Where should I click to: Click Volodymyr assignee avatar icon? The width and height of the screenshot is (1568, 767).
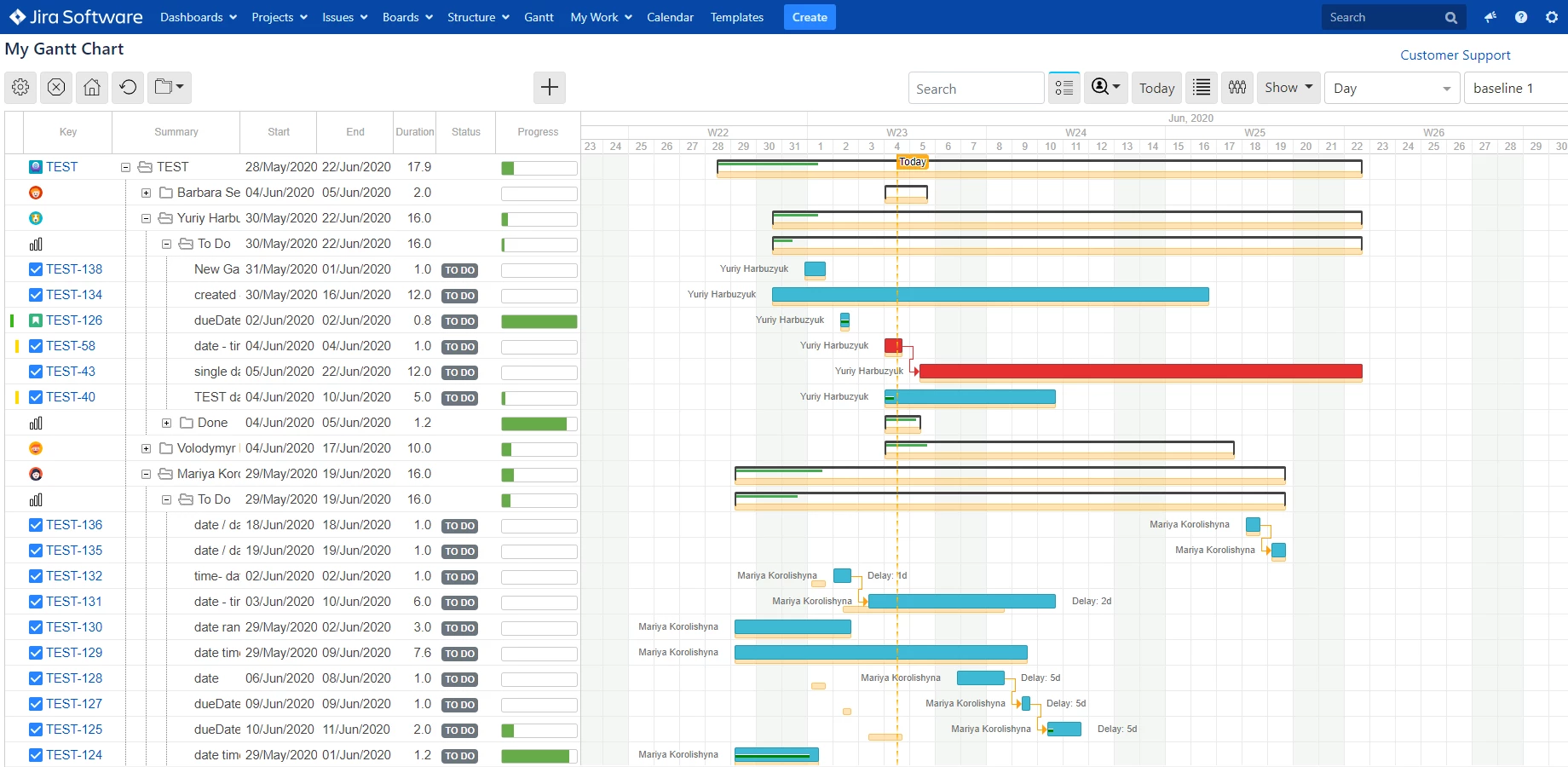[x=36, y=448]
